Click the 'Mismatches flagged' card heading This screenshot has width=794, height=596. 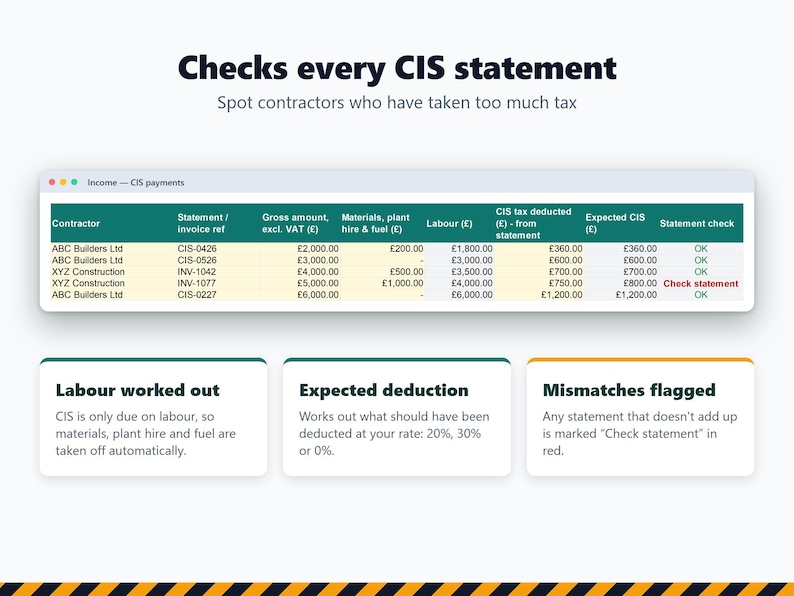point(629,390)
